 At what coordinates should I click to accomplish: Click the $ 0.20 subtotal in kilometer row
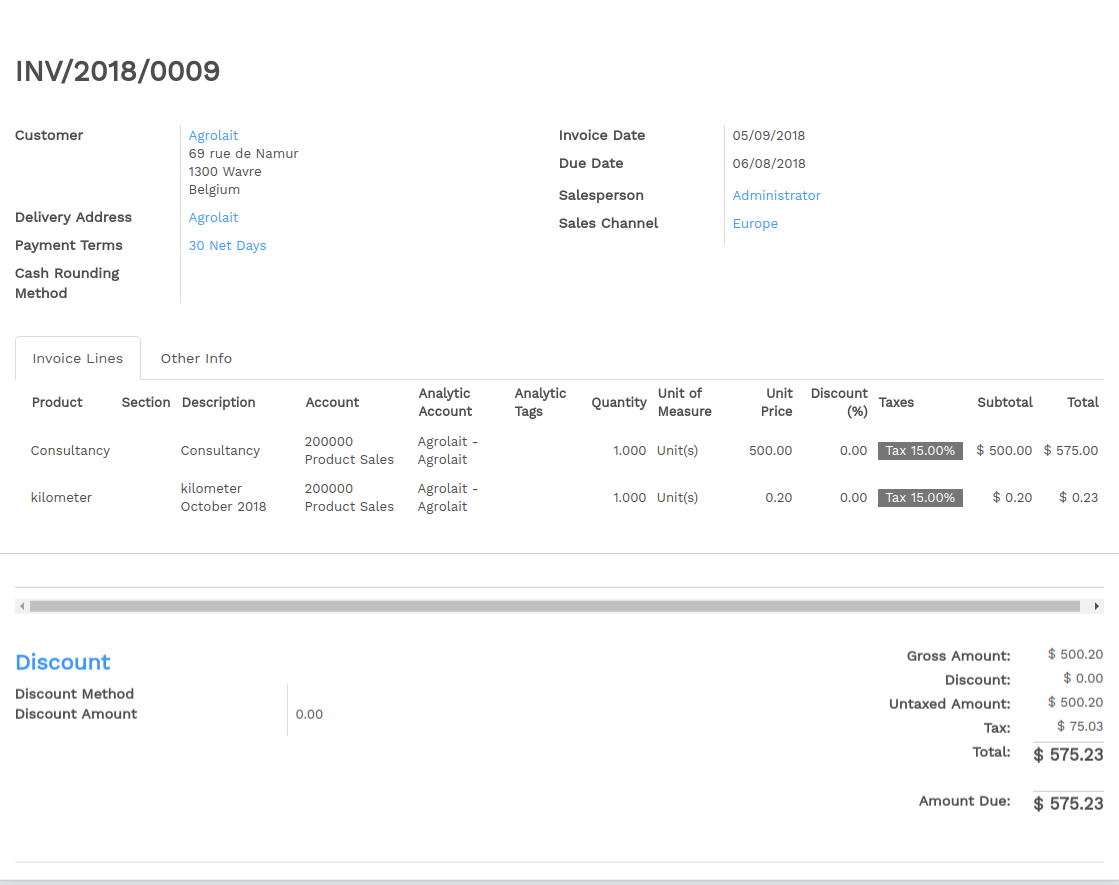click(x=1012, y=498)
